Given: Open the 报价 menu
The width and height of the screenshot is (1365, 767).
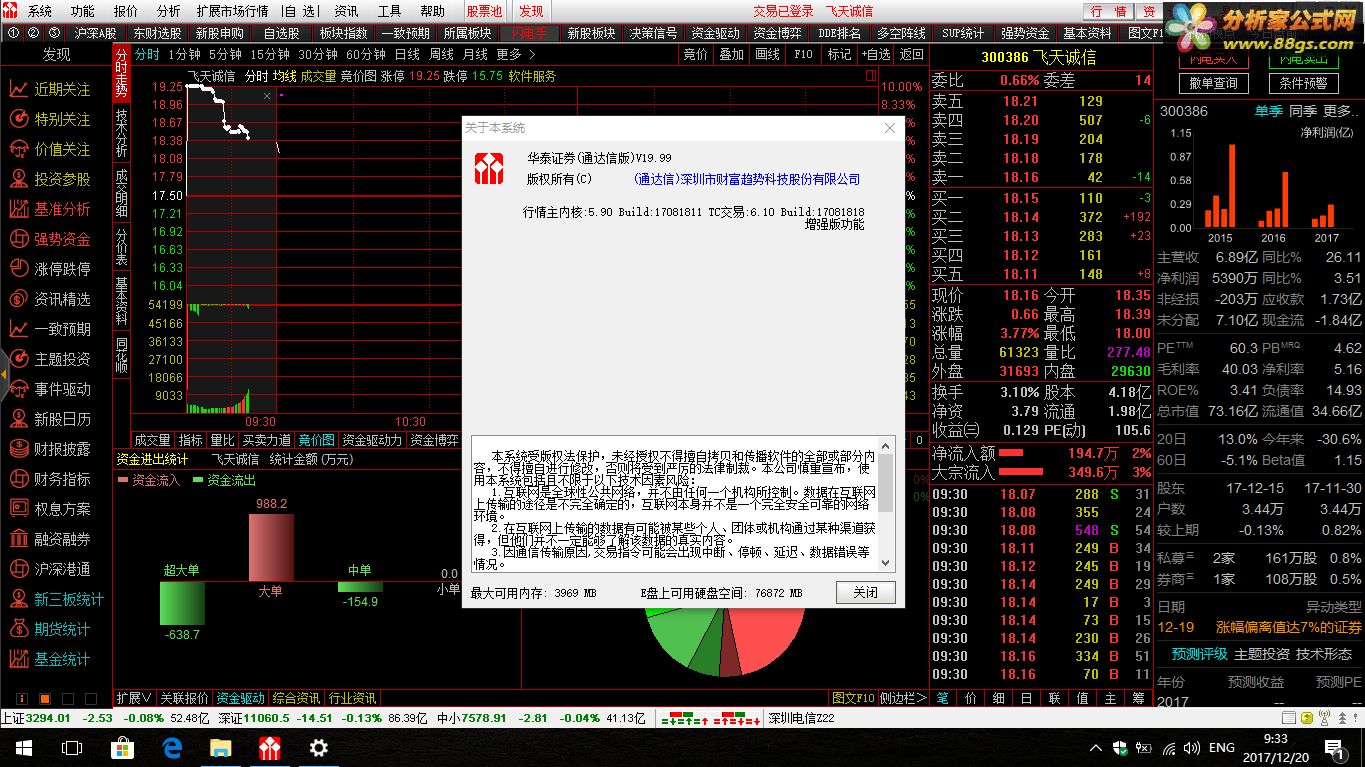Looking at the screenshot, I should coord(126,11).
